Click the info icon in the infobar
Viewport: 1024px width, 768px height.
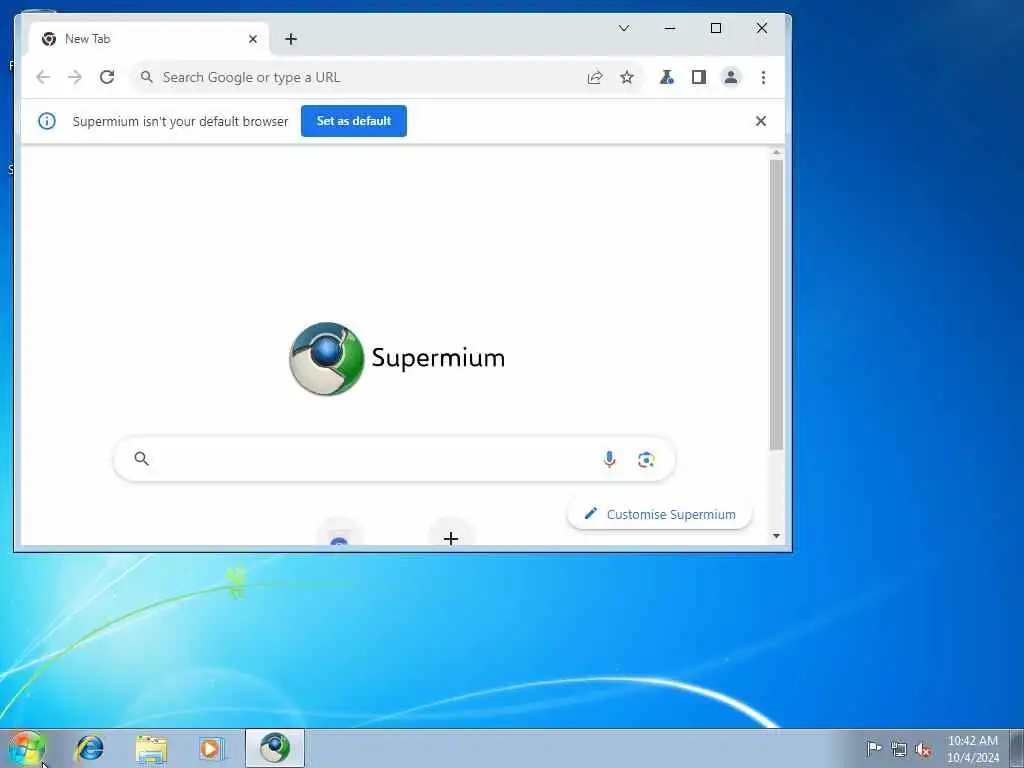point(47,121)
